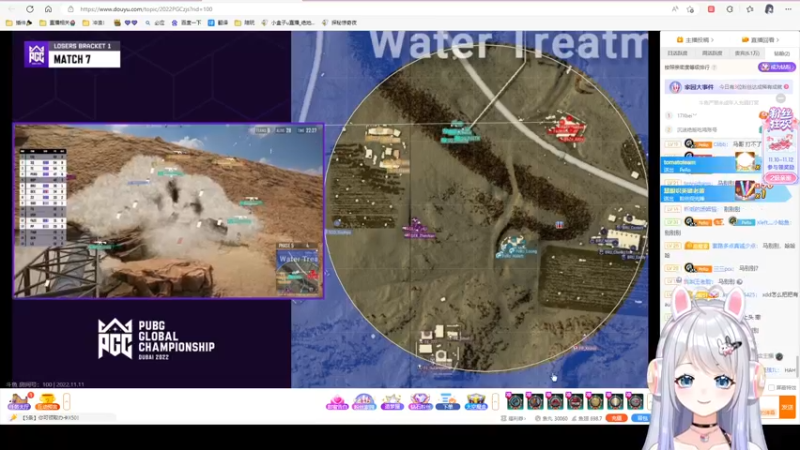Open the 主播投稿 link
Screen dimensions: 800x450
point(695,40)
